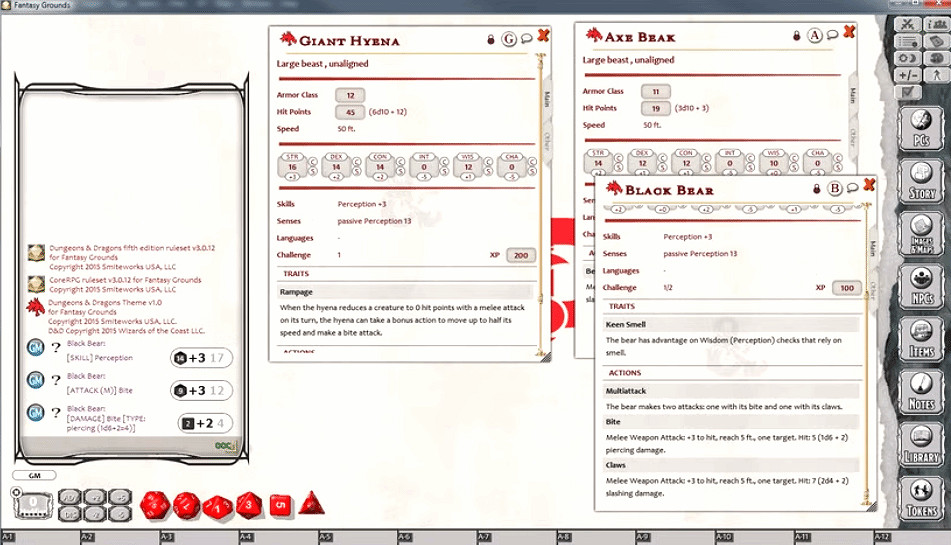Click Giant Hyena STR check C circle

tap(313, 162)
